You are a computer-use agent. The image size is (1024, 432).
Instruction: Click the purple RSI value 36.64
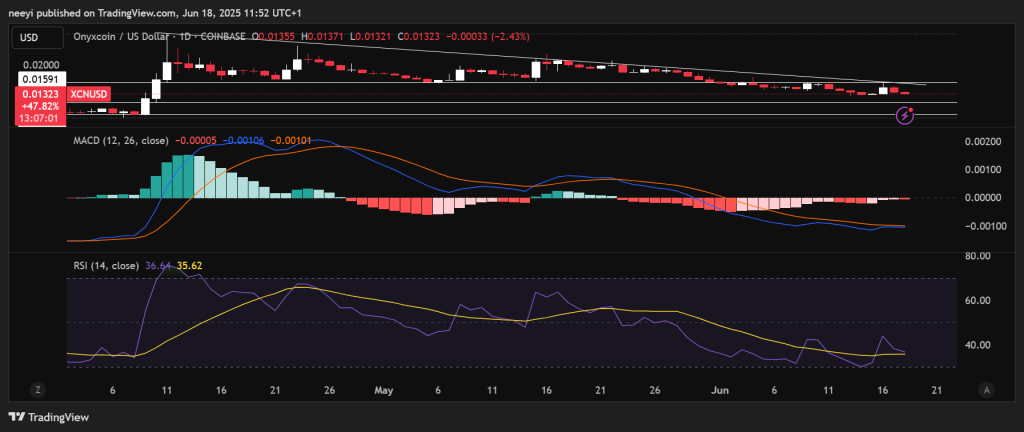coord(159,266)
